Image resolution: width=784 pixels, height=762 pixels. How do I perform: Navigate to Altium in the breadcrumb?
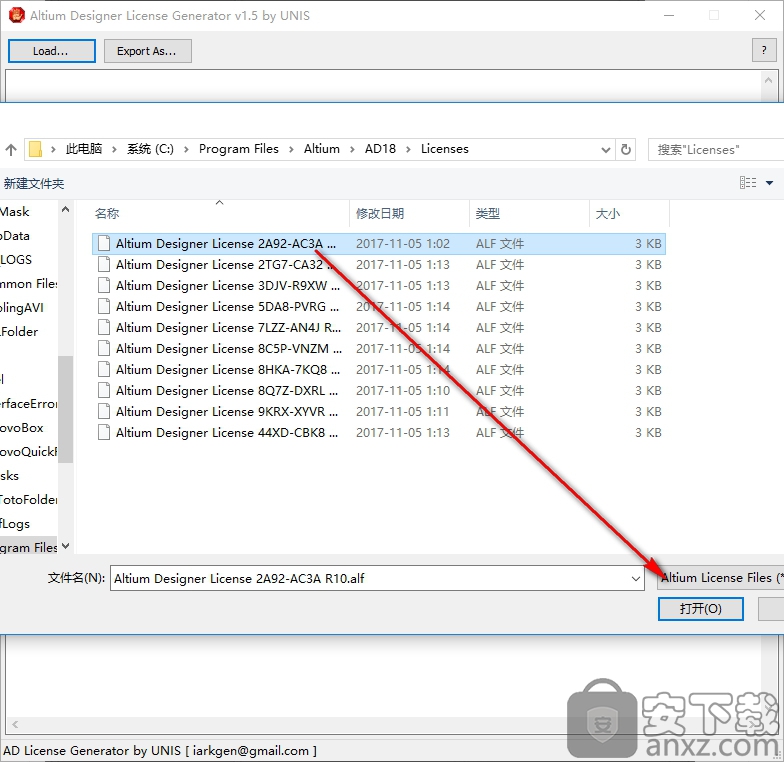click(322, 149)
